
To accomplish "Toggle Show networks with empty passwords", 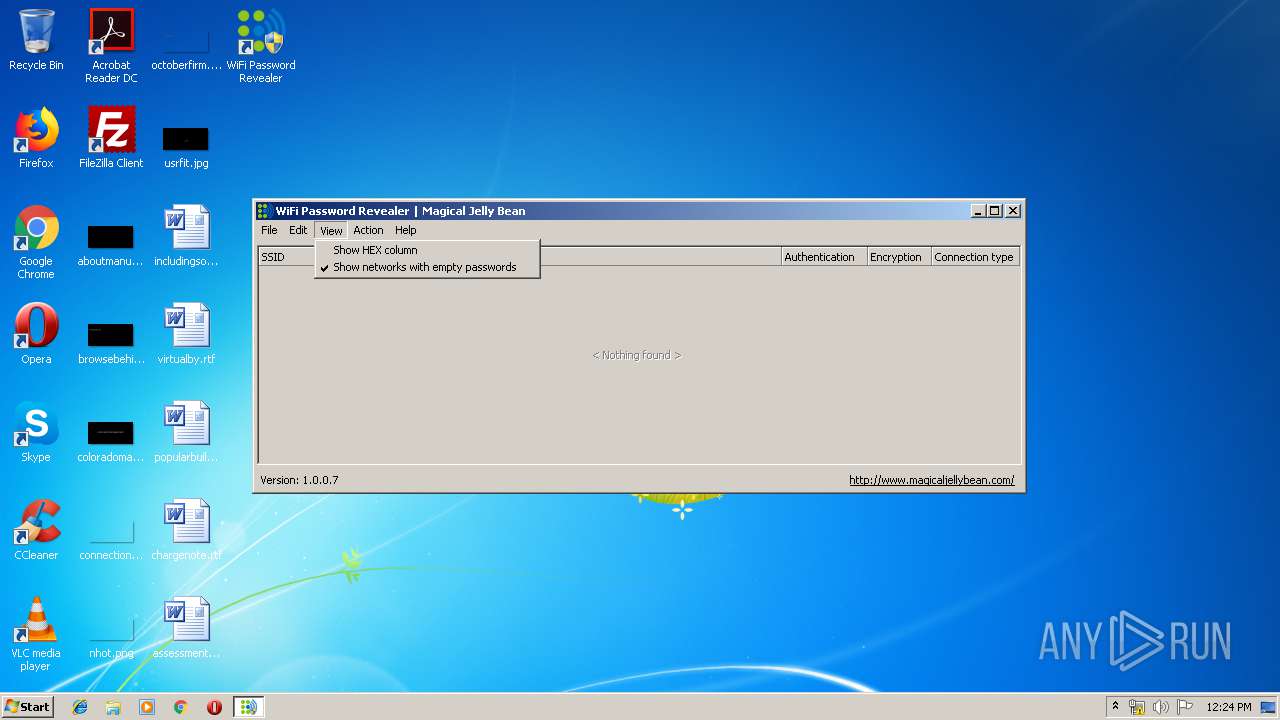I will 427,267.
